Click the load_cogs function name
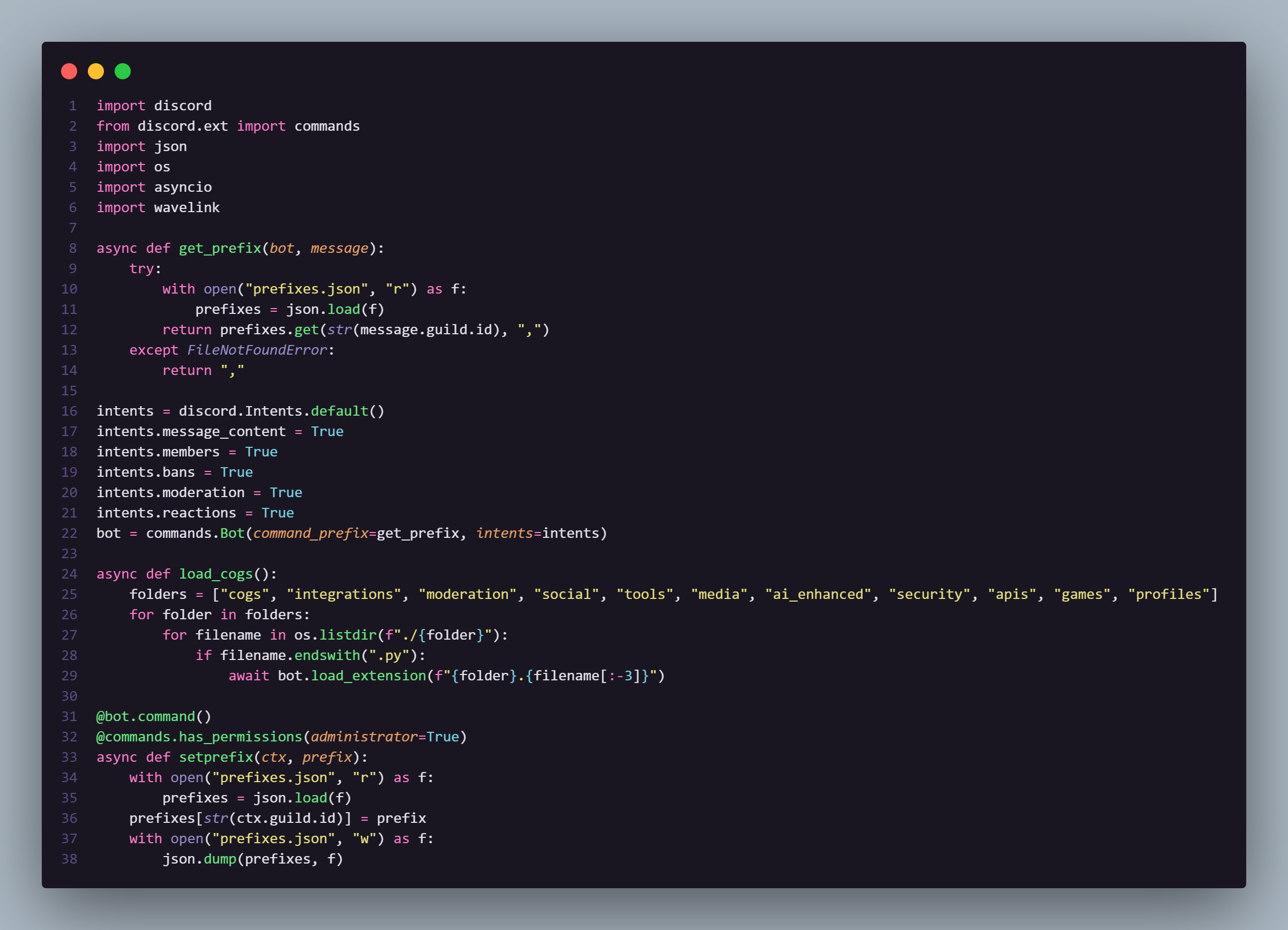The width and height of the screenshot is (1288, 930). (216, 574)
